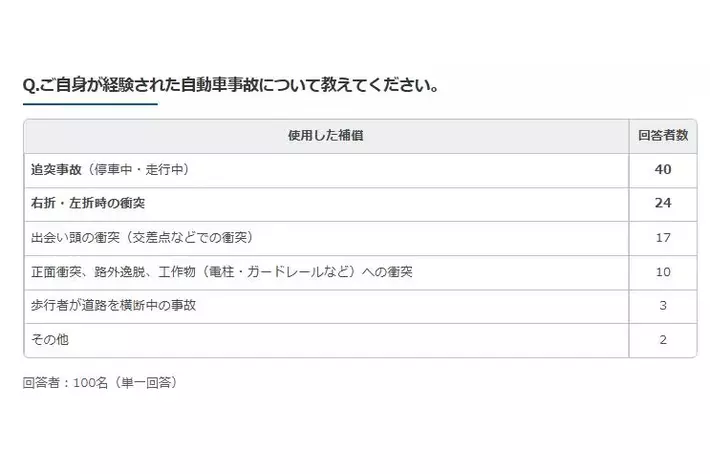Select the 右折・左折時の衝突 row label
The width and height of the screenshot is (710, 474).
coord(87,204)
